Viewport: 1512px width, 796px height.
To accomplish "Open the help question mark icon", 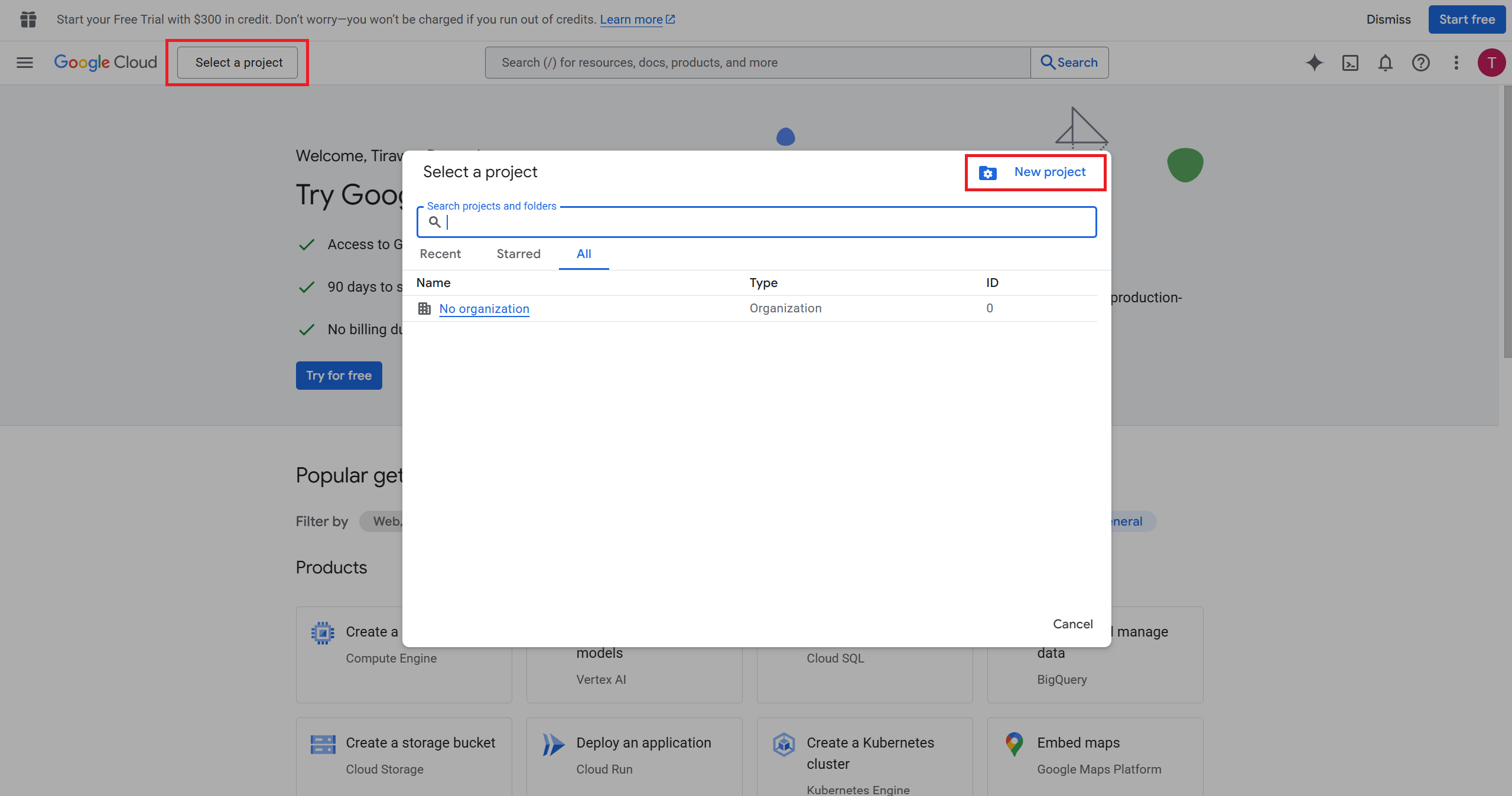I will 1420,63.
